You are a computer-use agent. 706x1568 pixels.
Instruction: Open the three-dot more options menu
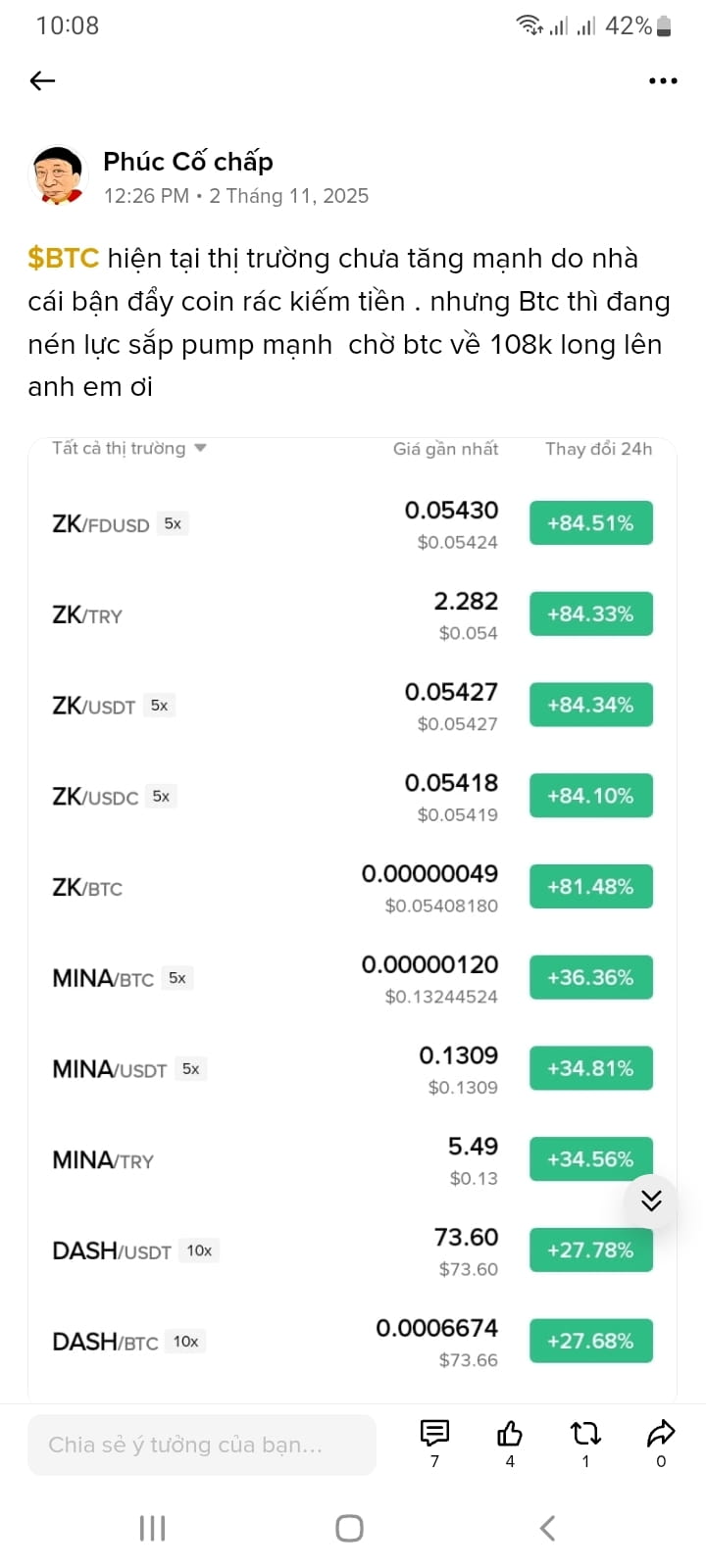(x=663, y=80)
